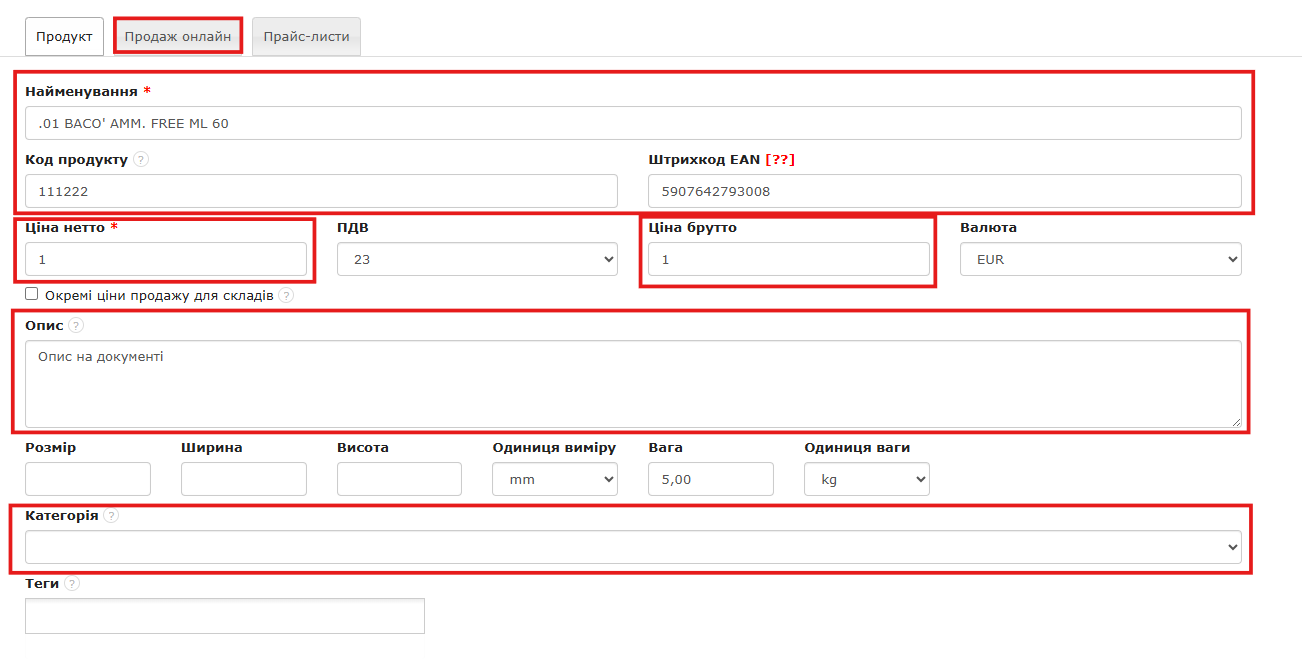Screen dimensions: 1302x667
Task: Click help icon beside separate warehouse prices
Action: [x=286, y=296]
